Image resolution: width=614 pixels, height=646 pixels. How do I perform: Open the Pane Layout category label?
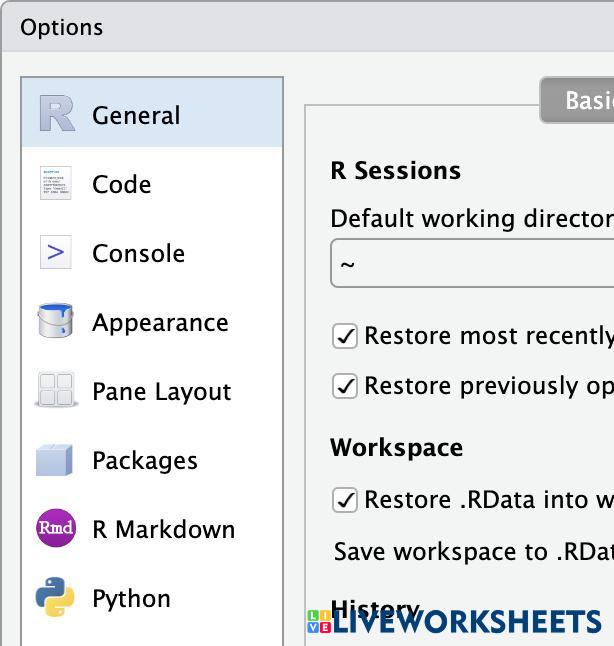pyautogui.click(x=161, y=392)
